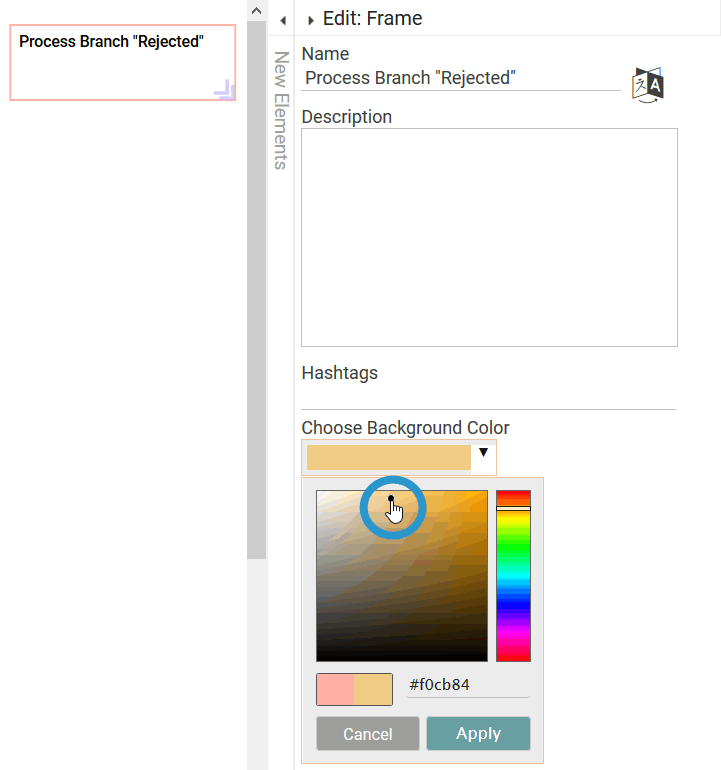The image size is (721, 770).
Task: Click inside the Description text area
Action: point(489,237)
